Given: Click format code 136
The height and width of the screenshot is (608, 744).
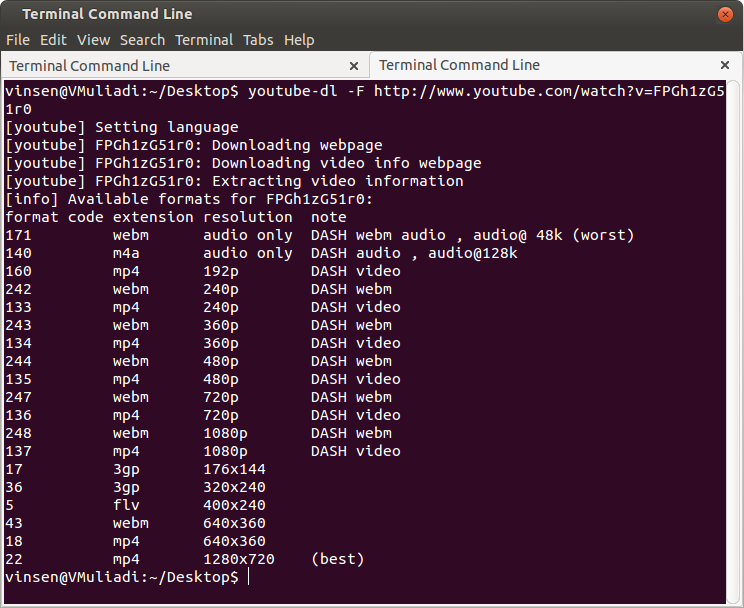Looking at the screenshot, I should [18, 416].
